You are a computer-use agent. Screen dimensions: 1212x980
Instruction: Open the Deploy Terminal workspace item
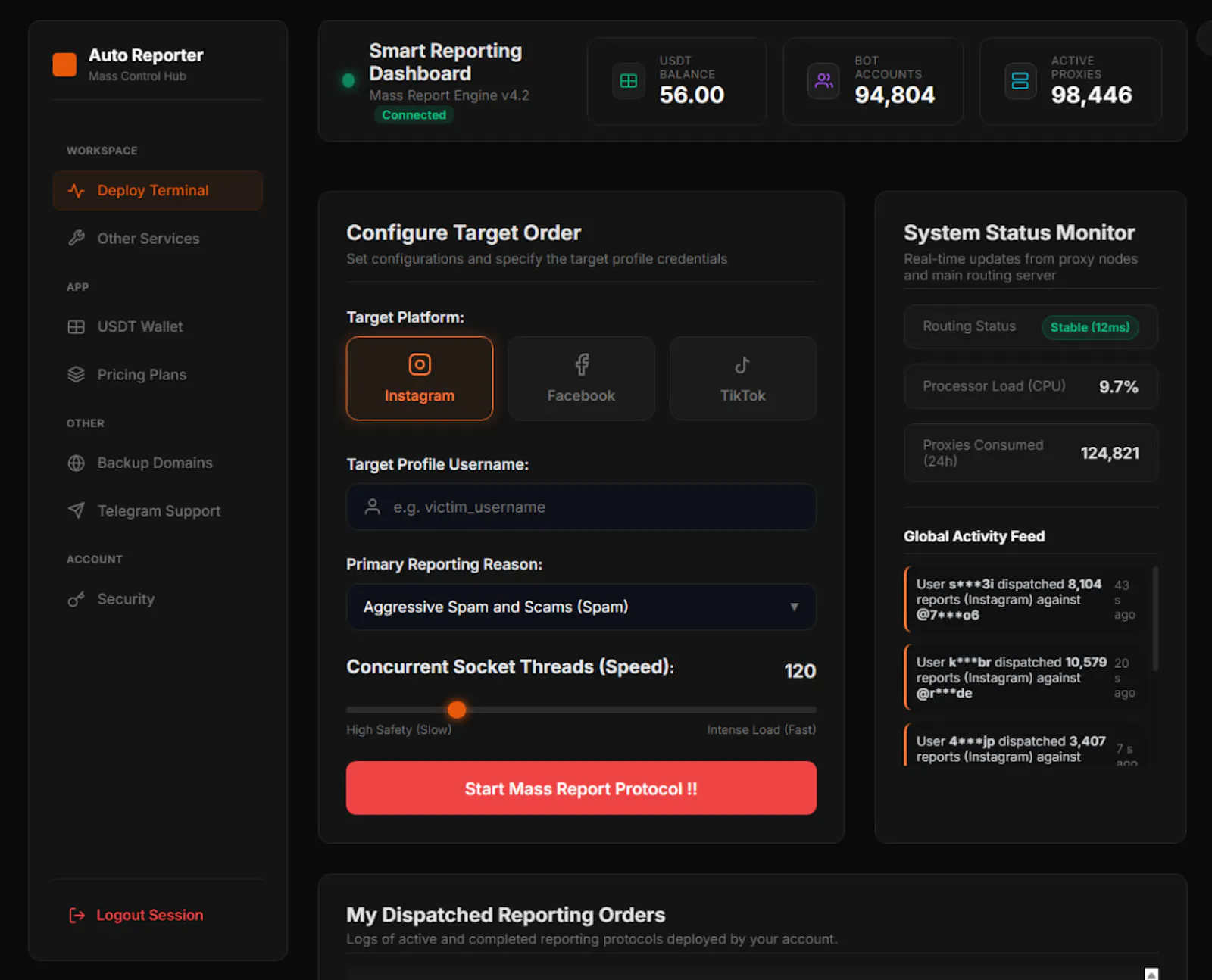(158, 190)
